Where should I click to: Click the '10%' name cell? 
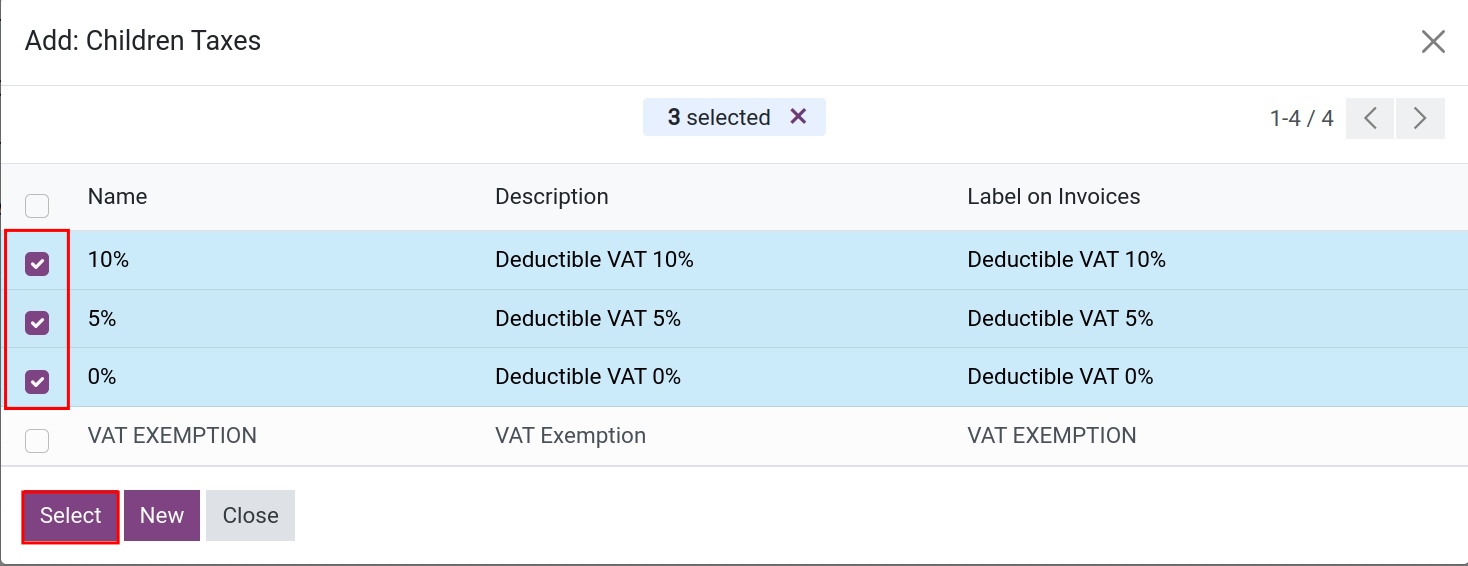click(x=109, y=260)
